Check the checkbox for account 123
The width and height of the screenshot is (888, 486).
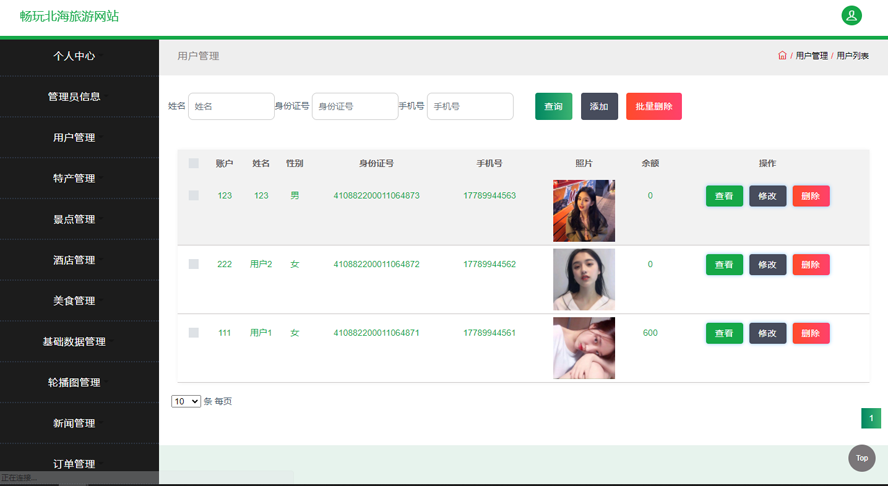click(x=194, y=196)
